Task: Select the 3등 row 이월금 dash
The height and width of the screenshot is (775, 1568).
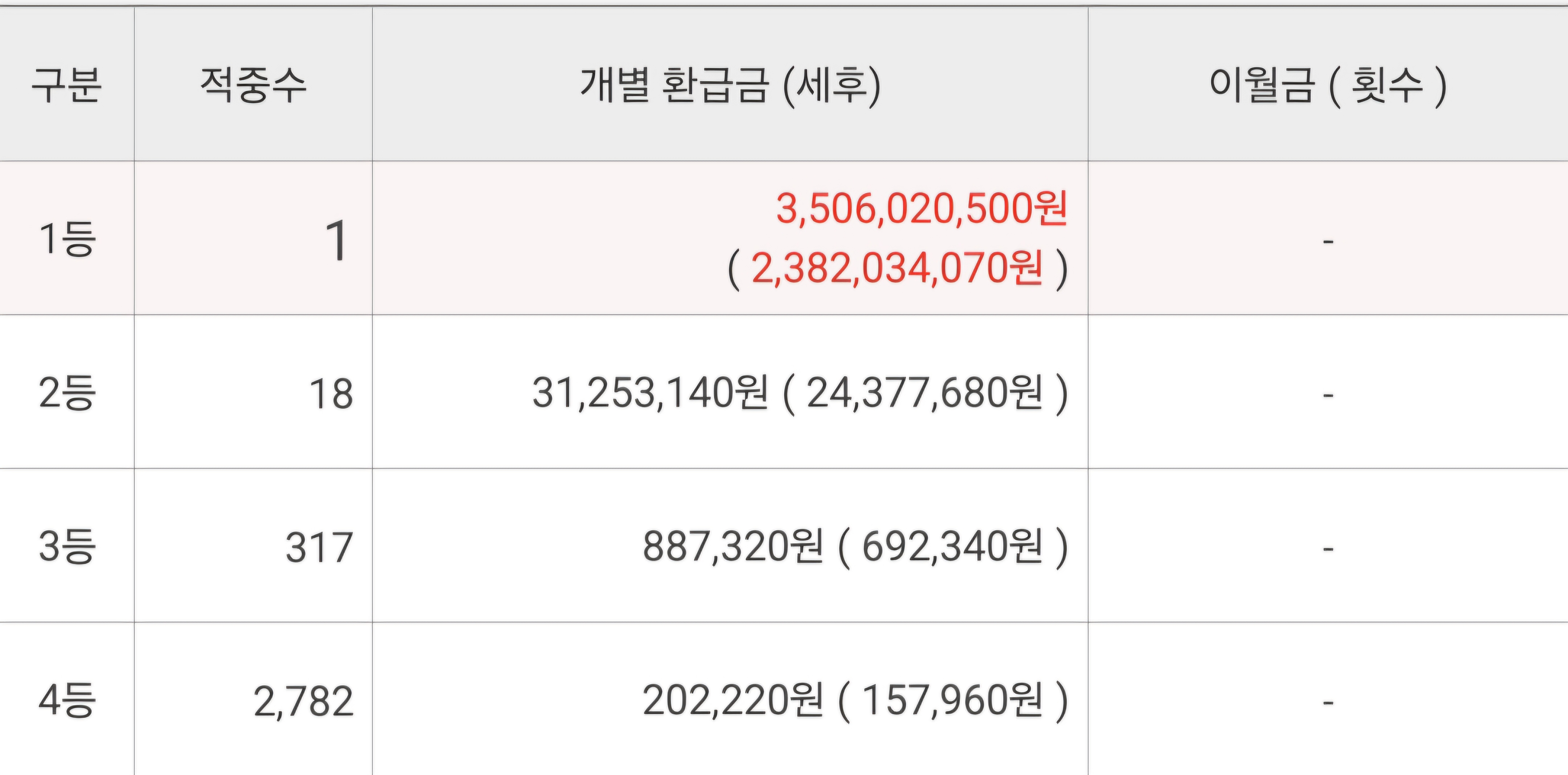Action: pyautogui.click(x=1328, y=549)
